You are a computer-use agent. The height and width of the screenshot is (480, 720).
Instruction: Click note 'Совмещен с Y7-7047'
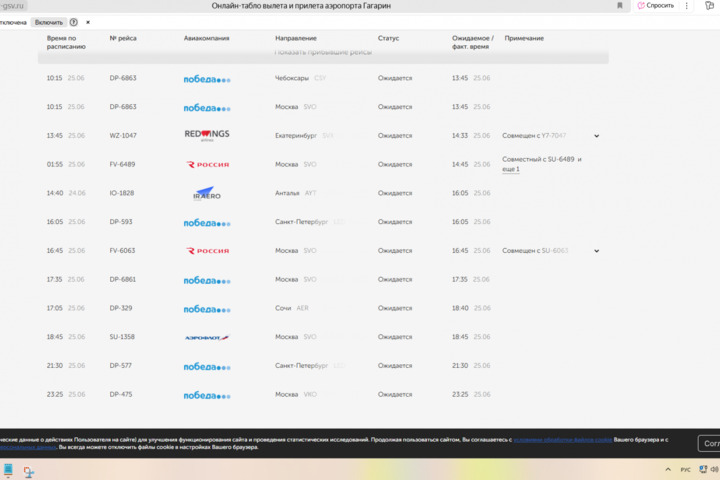click(x=534, y=136)
